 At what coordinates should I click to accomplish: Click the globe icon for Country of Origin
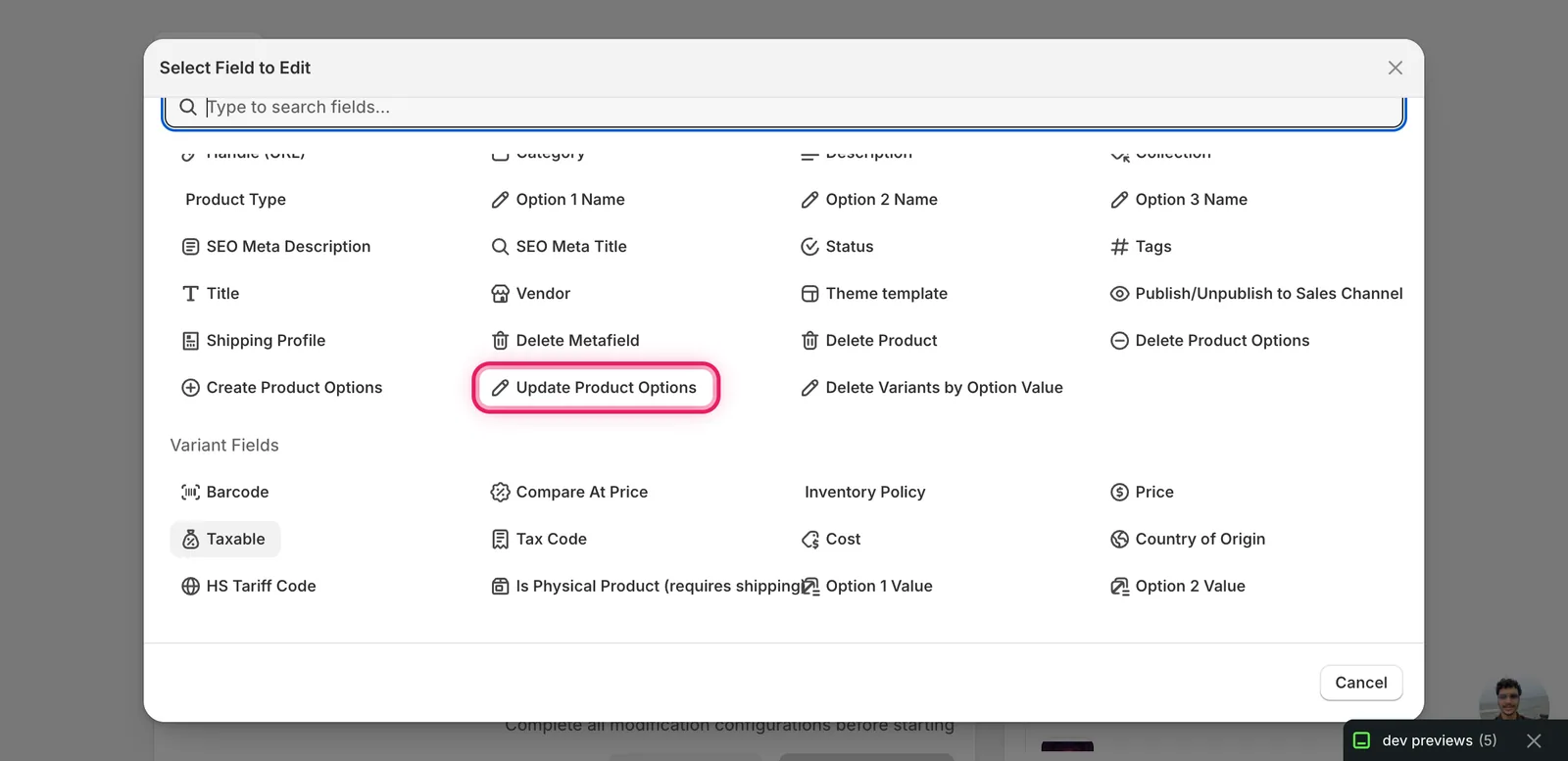click(1119, 540)
